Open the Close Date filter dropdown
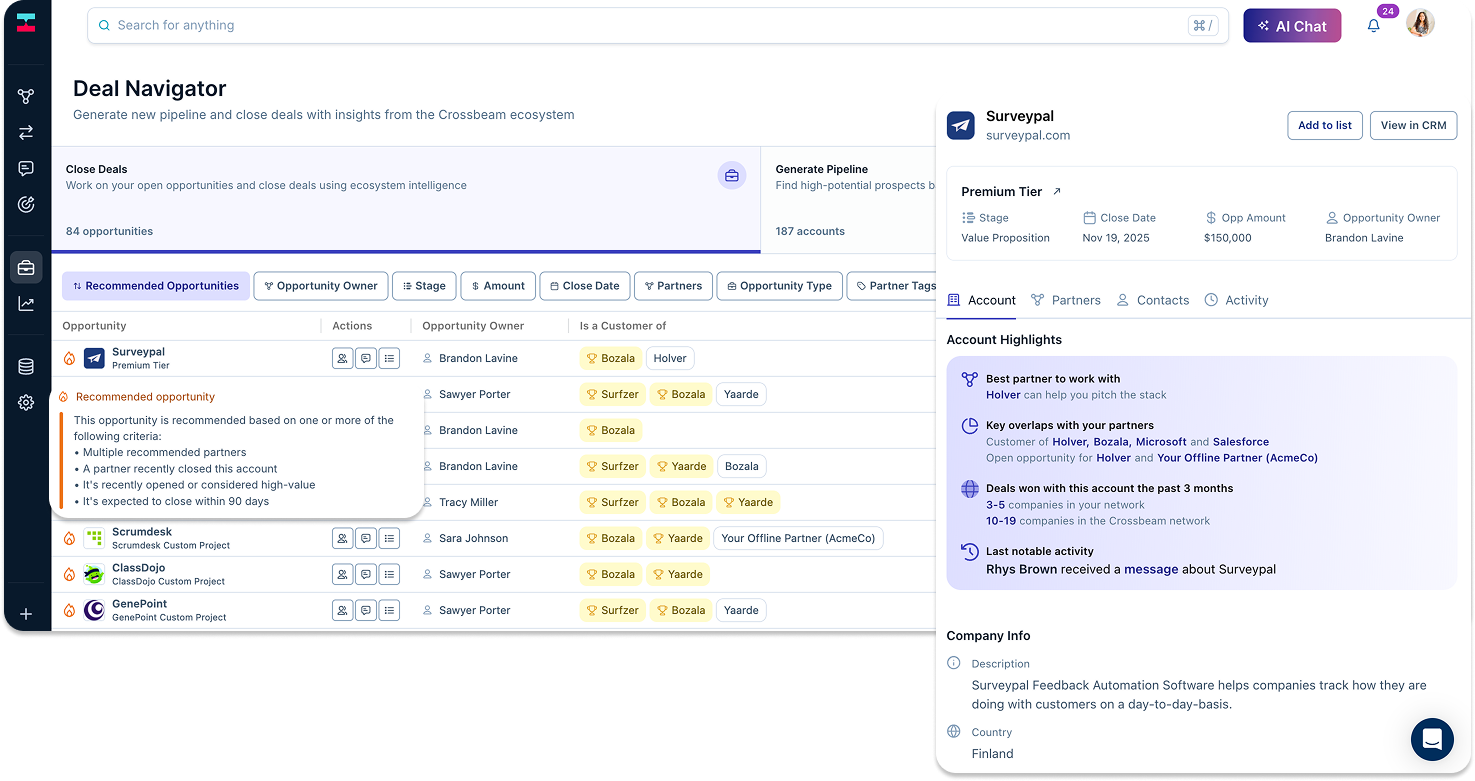The image size is (1475, 781). pos(585,286)
